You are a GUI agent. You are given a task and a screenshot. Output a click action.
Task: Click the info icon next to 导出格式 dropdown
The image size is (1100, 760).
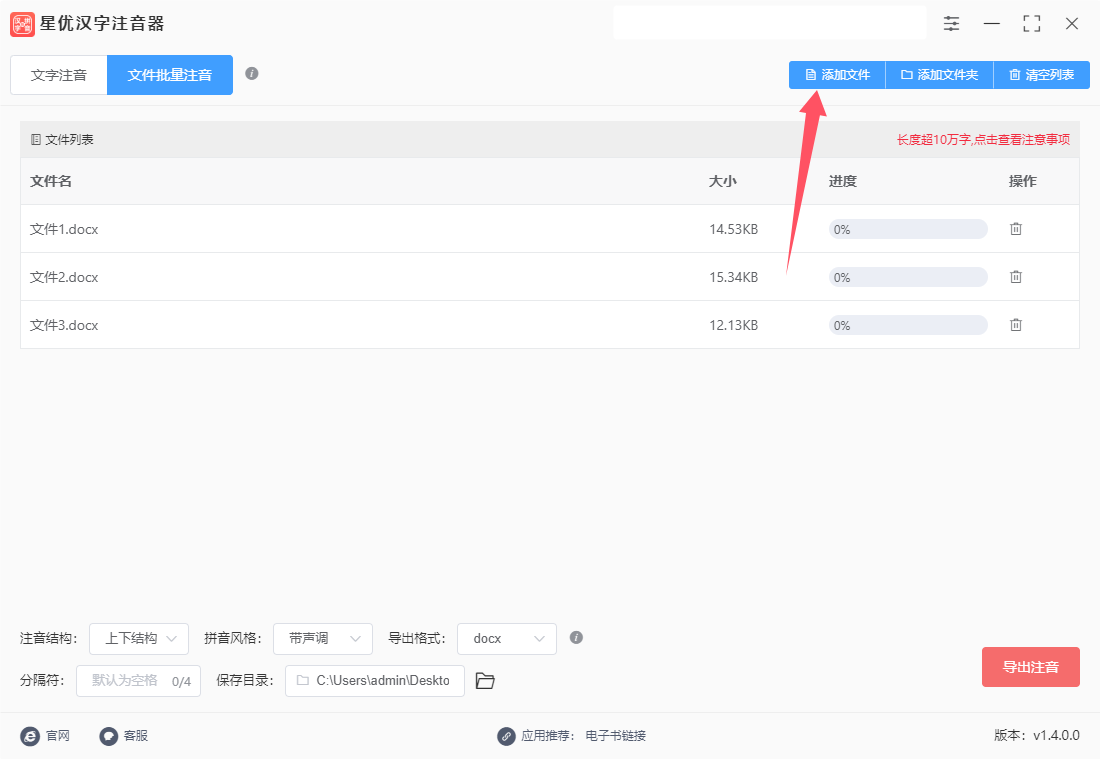pos(576,638)
